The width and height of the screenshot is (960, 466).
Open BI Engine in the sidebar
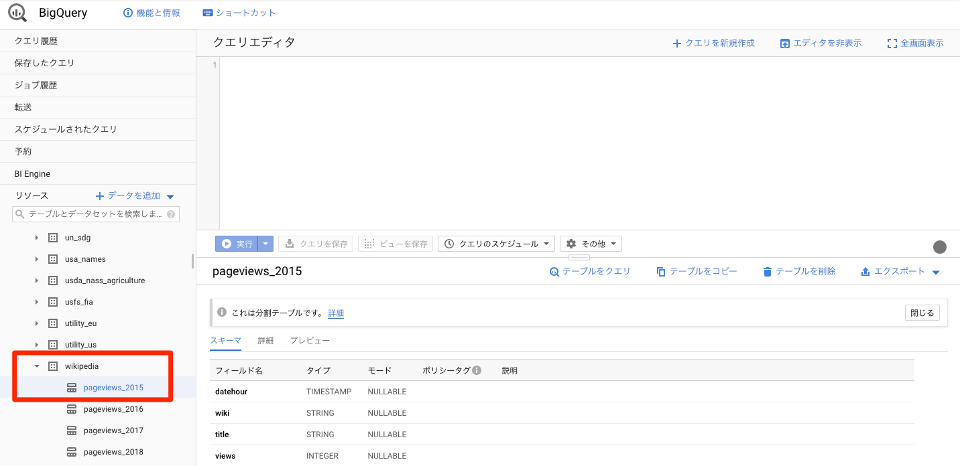pos(98,174)
